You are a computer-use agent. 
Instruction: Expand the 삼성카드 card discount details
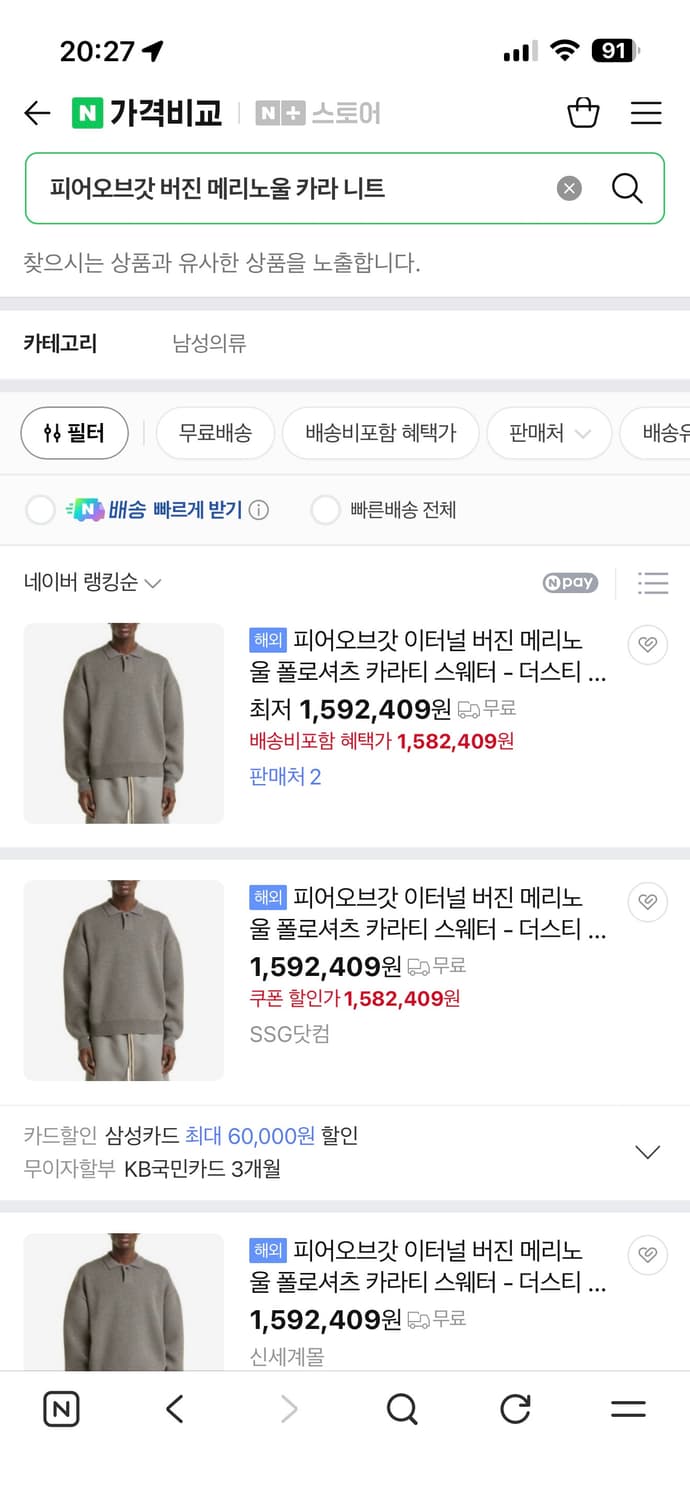(x=646, y=1151)
